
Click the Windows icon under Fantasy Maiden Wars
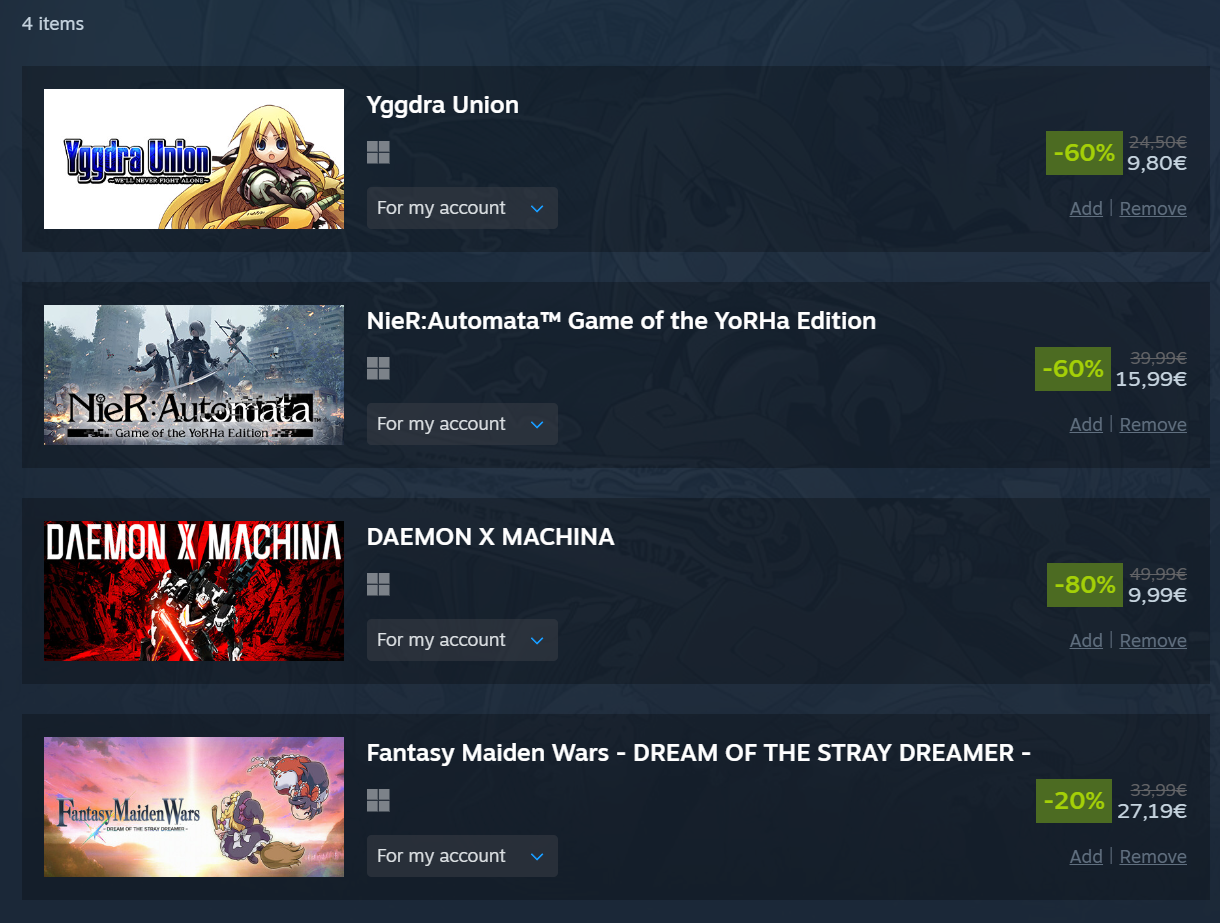click(378, 800)
